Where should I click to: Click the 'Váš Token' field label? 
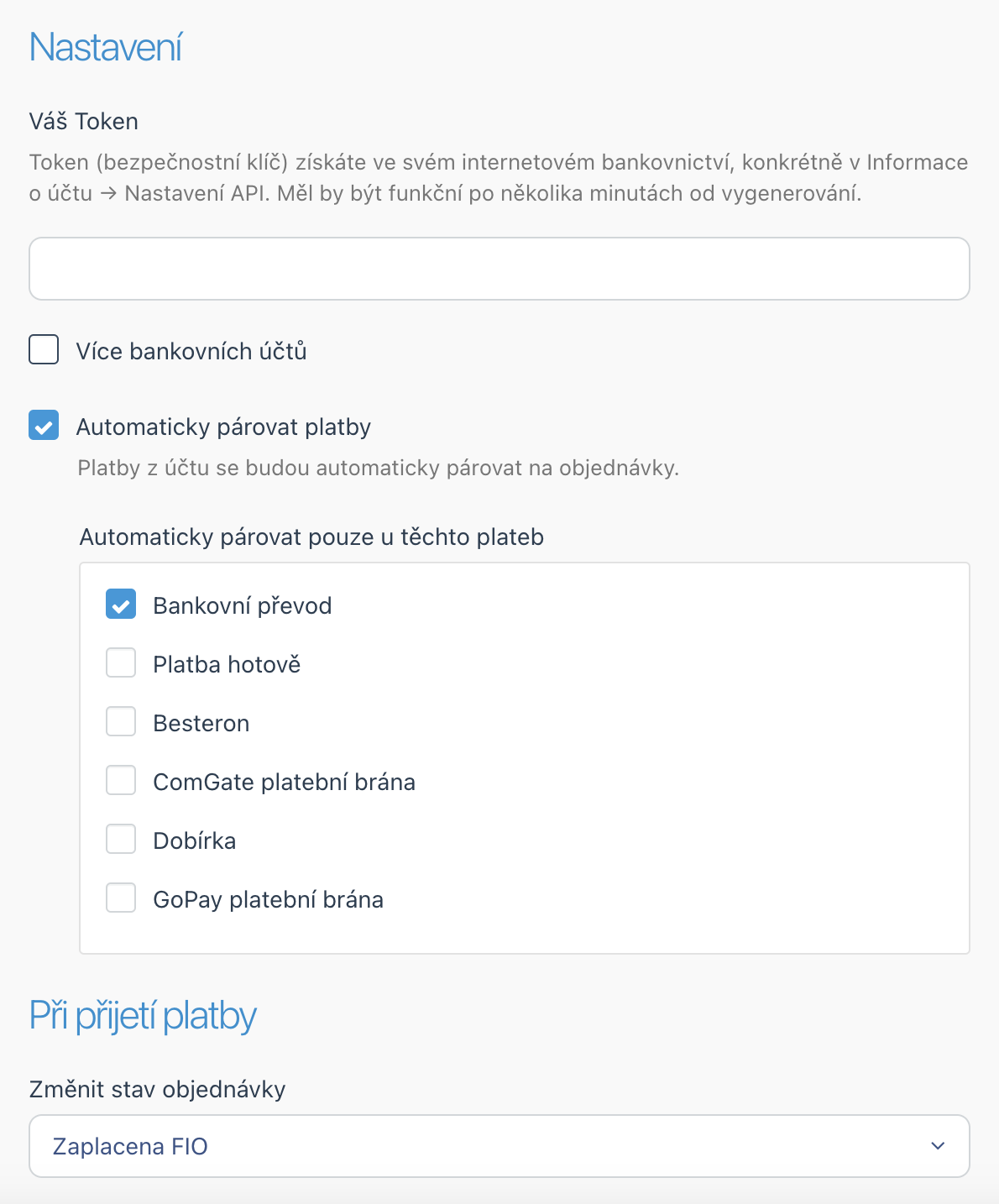[83, 122]
